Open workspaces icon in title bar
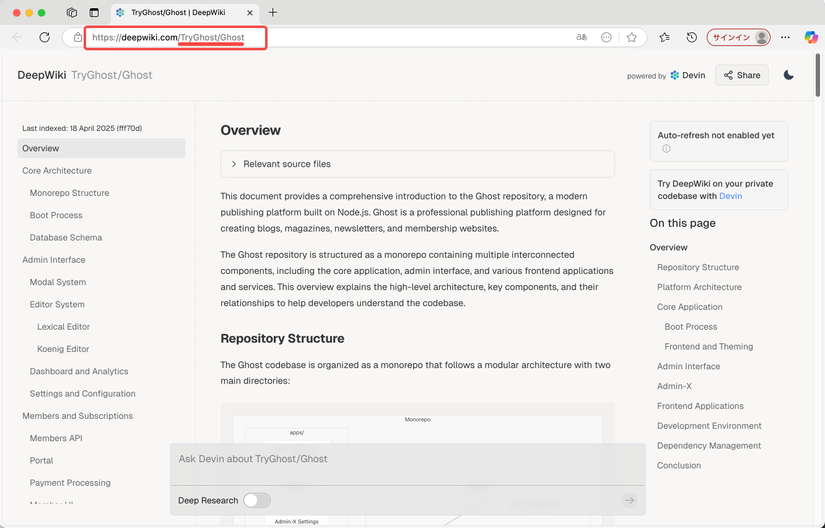This screenshot has width=825, height=528. point(72,13)
